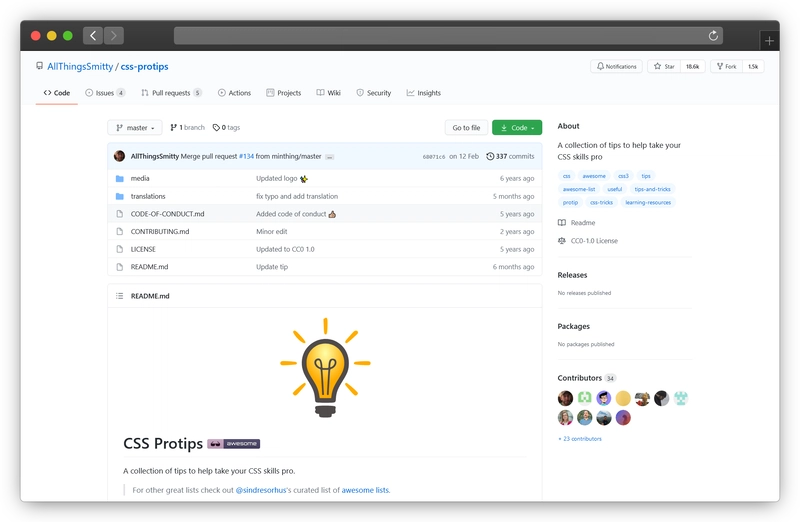
Task: Open the css-protips repository name link
Action: 144,66
